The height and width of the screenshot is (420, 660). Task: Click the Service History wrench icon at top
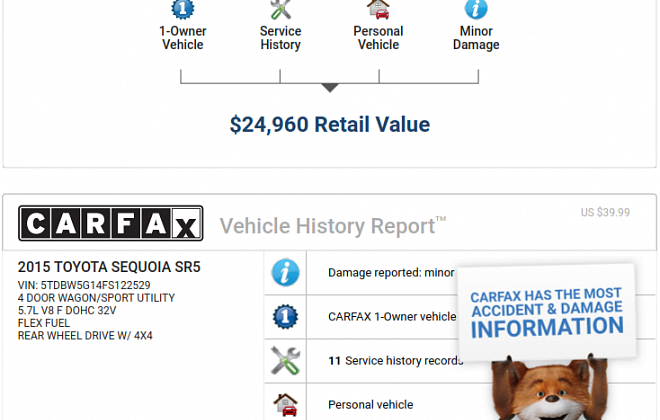point(280,9)
